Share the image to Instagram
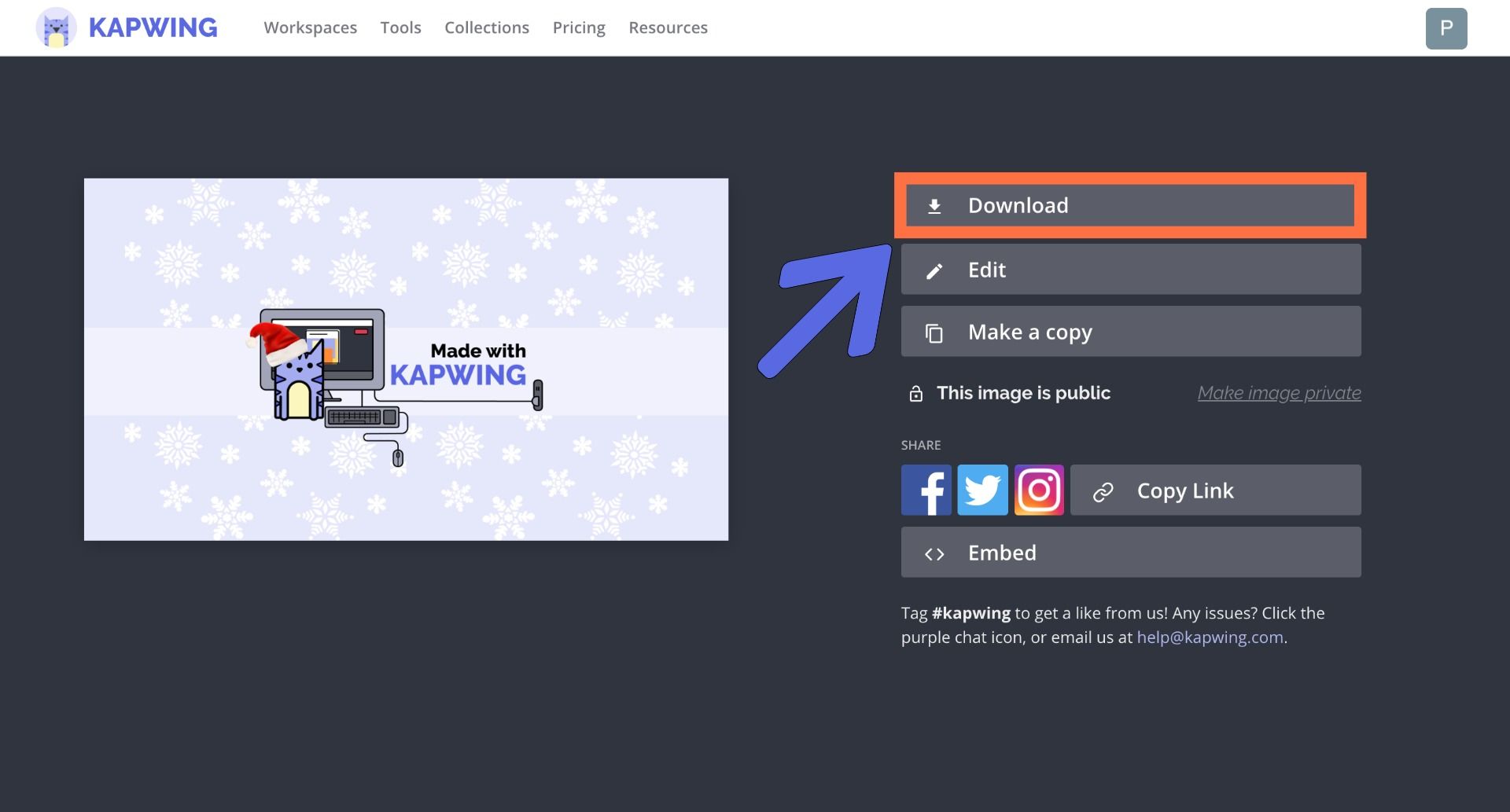The image size is (1510, 812). coord(1039,490)
